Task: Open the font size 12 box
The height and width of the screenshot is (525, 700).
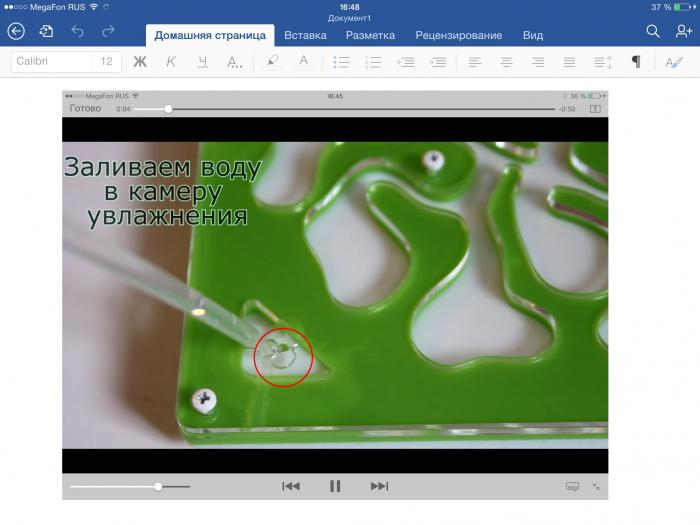Action: (107, 62)
